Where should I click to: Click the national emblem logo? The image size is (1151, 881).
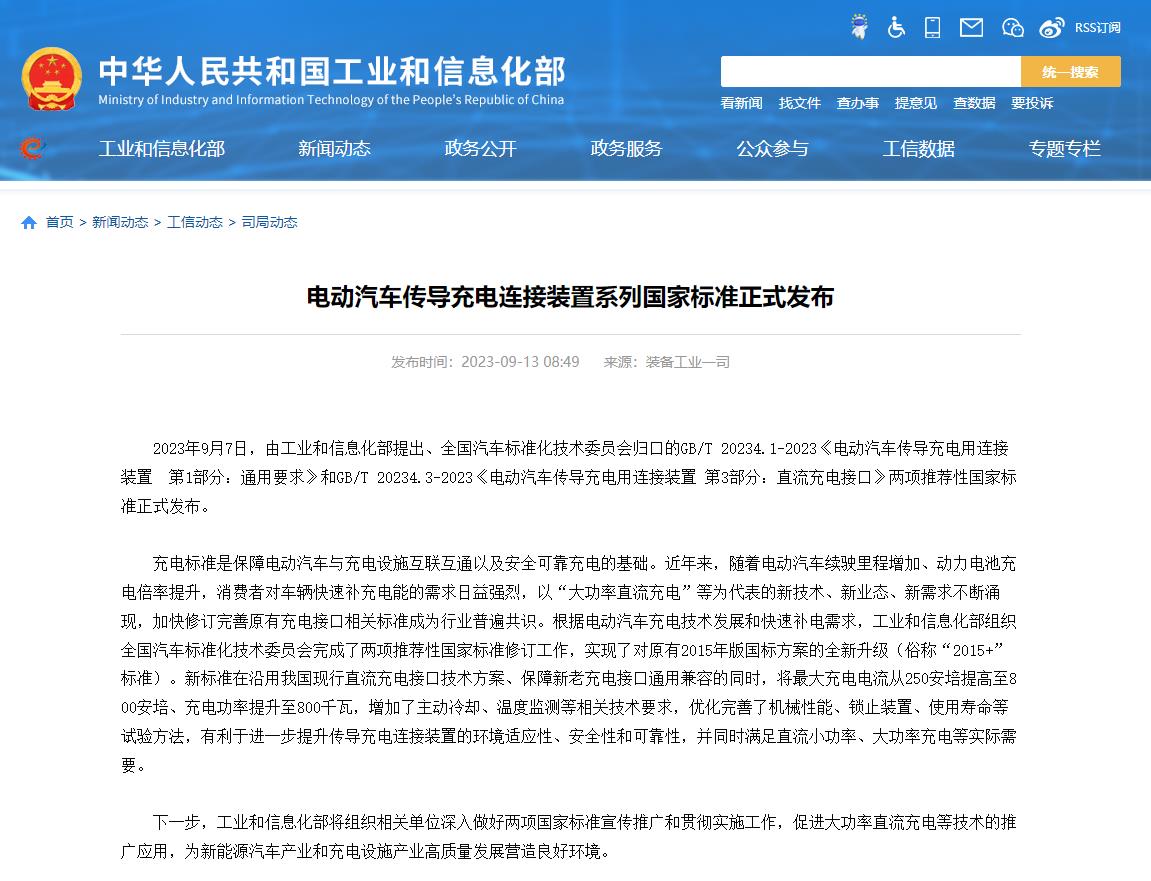(52, 79)
